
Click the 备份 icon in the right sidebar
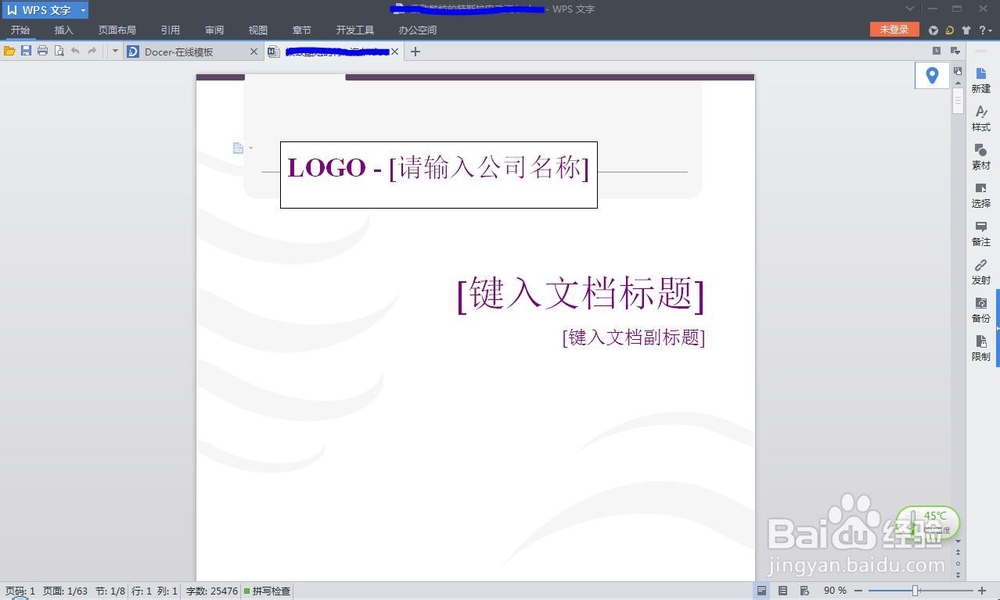point(981,311)
